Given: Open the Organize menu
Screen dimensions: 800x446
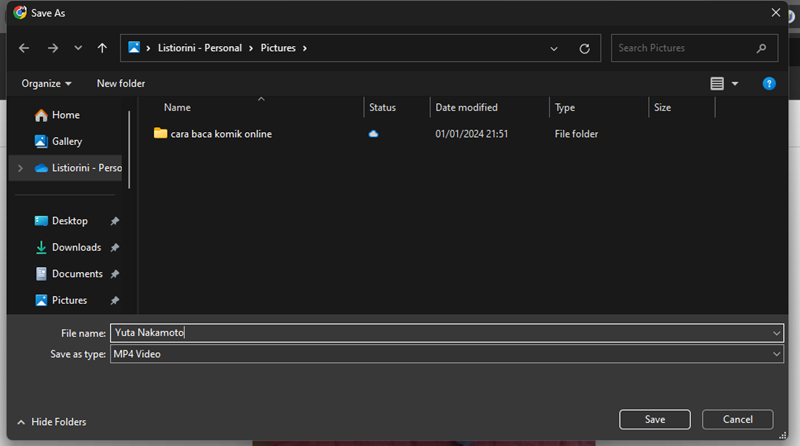Looking at the screenshot, I should pos(46,84).
